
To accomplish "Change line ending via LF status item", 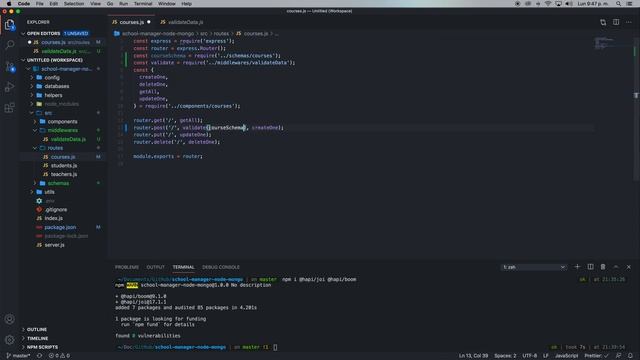I will (x=545, y=356).
